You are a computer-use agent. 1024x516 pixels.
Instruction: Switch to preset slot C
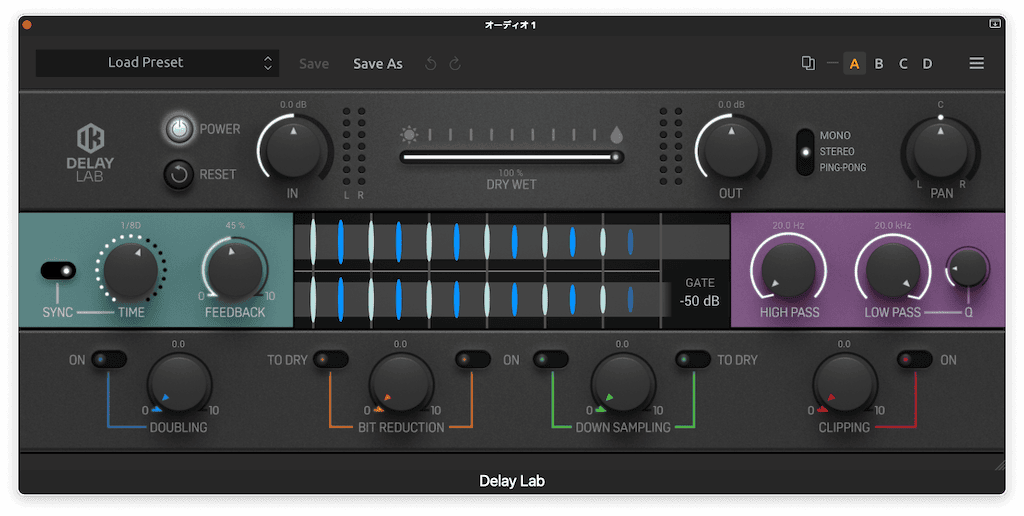(903, 63)
